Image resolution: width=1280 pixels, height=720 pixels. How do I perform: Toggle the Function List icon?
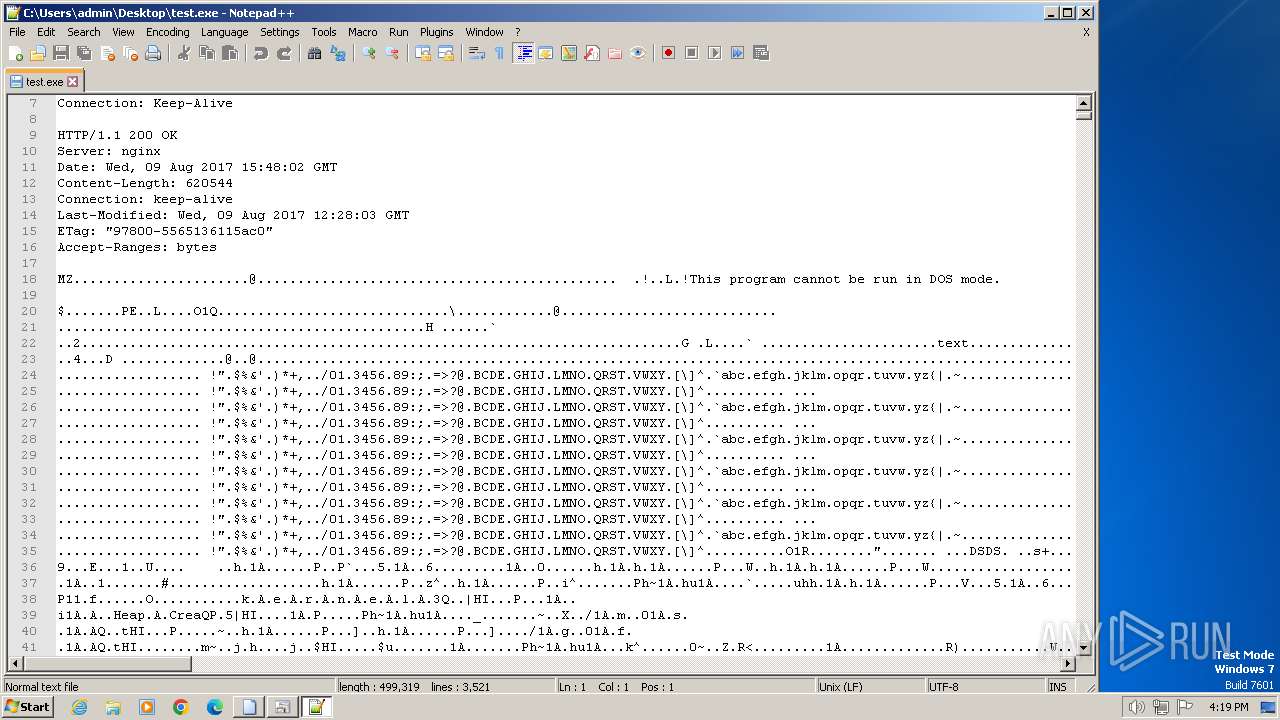(592, 53)
